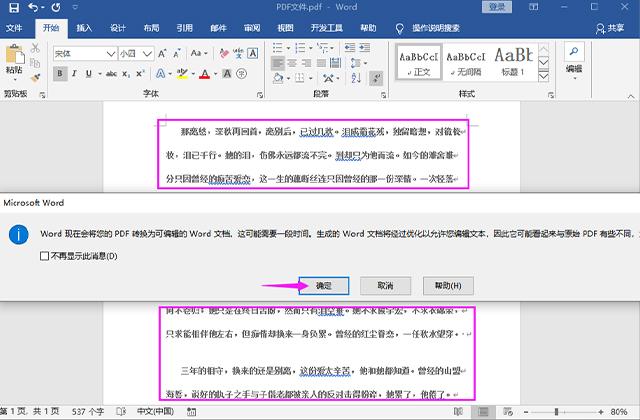
Task: Select the 正文 style
Action: [x=419, y=63]
